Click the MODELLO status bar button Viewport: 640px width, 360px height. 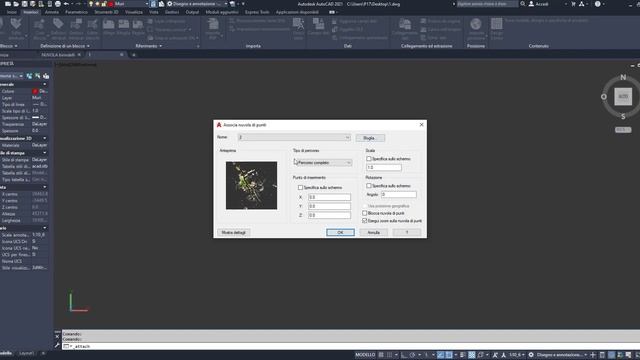[365, 355]
